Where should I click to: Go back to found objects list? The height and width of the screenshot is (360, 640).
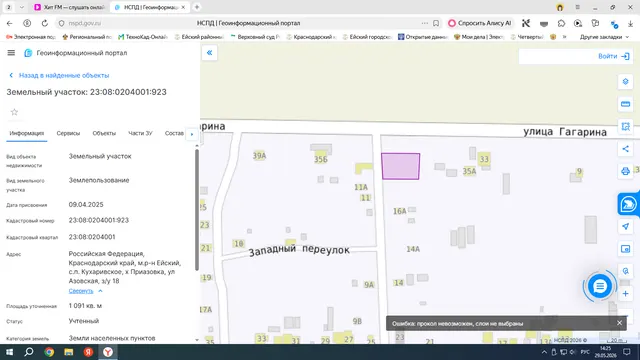tap(59, 76)
